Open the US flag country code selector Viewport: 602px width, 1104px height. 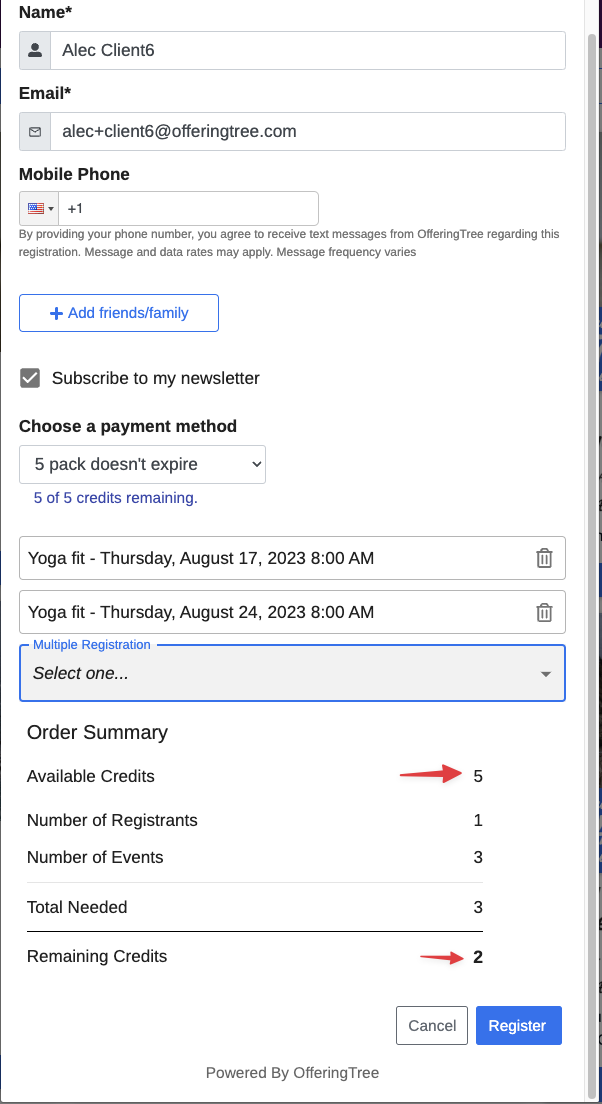(39, 208)
